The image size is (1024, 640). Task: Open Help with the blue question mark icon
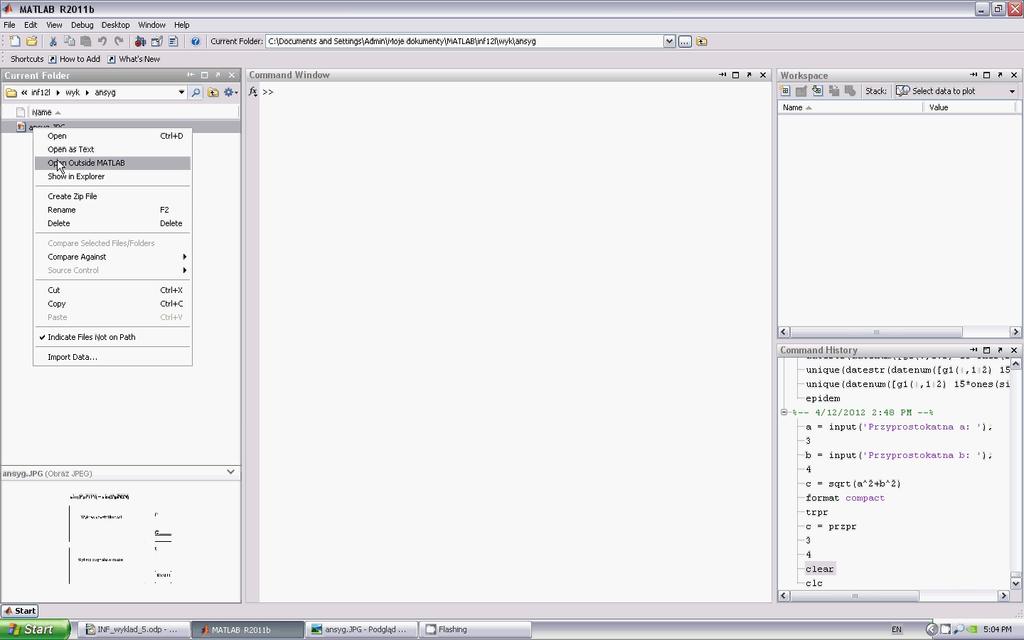pos(195,41)
